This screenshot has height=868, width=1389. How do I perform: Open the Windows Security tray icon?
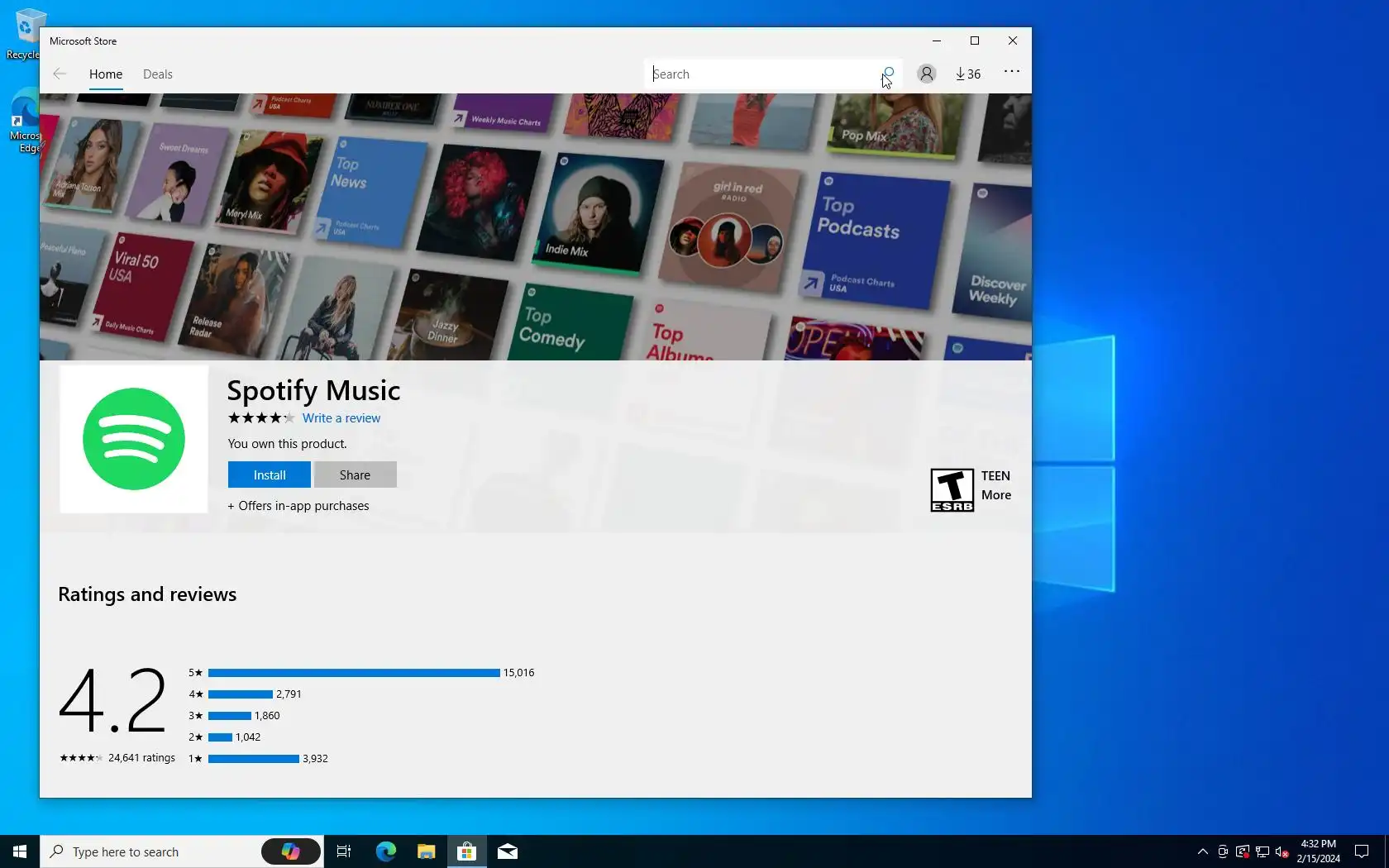click(x=1243, y=851)
